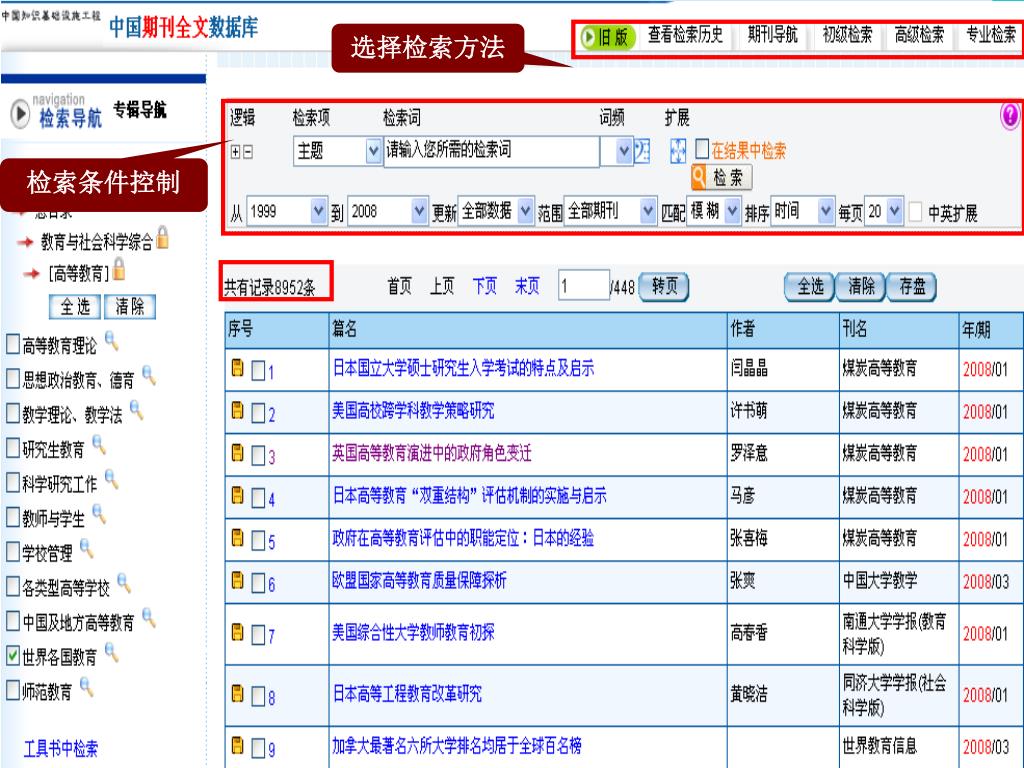Image resolution: width=1024 pixels, height=768 pixels.
Task: Click the magnifier icon beside 高等教育理论
Action: pos(112,341)
